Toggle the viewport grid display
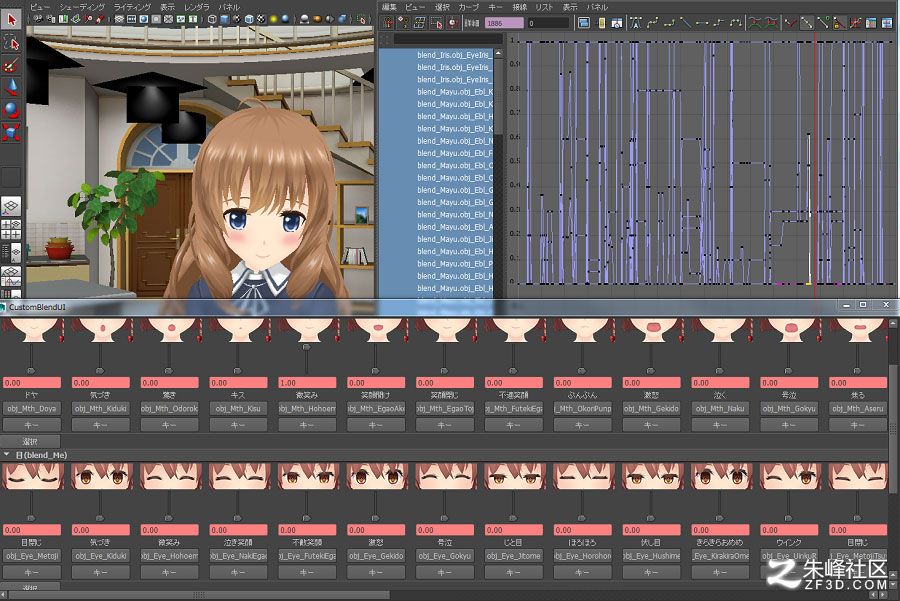This screenshot has width=900, height=601. click(x=119, y=19)
